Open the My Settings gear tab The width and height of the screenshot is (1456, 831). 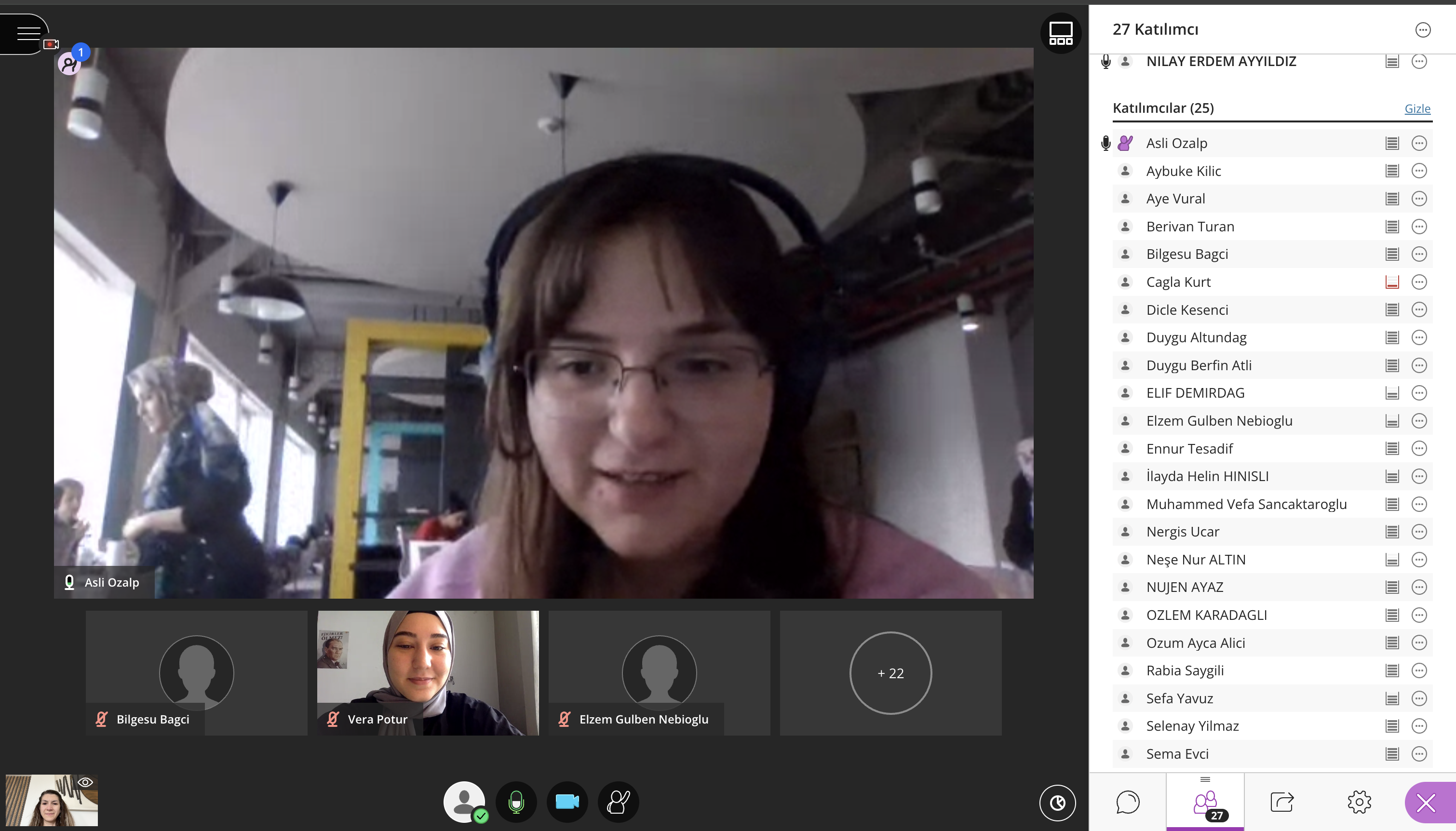[x=1359, y=802]
